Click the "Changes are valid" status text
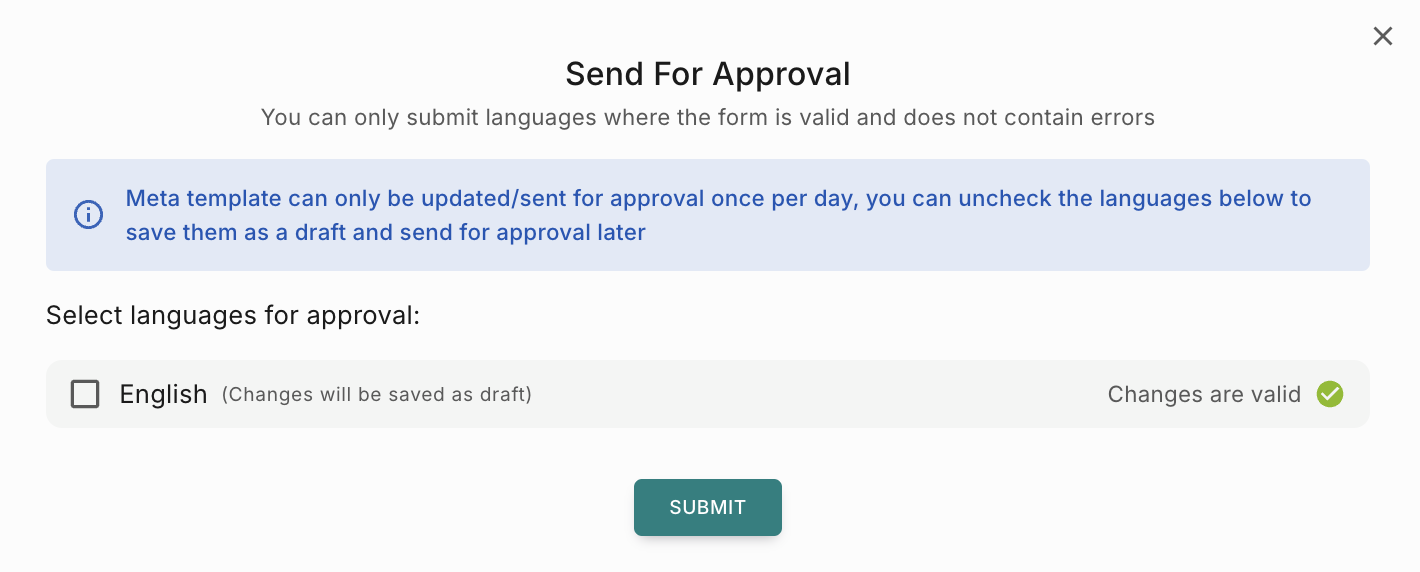 click(x=1204, y=394)
